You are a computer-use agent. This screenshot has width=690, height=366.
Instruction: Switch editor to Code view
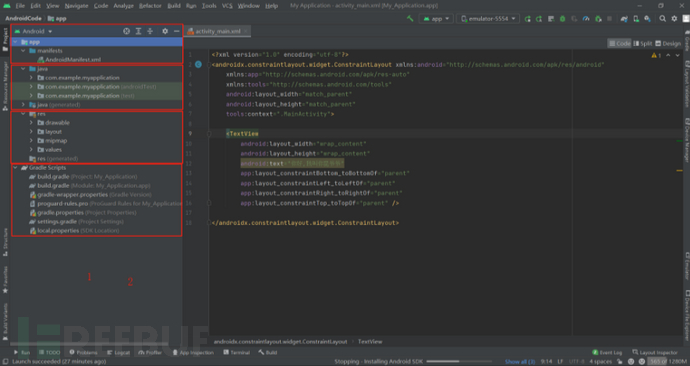pos(619,44)
